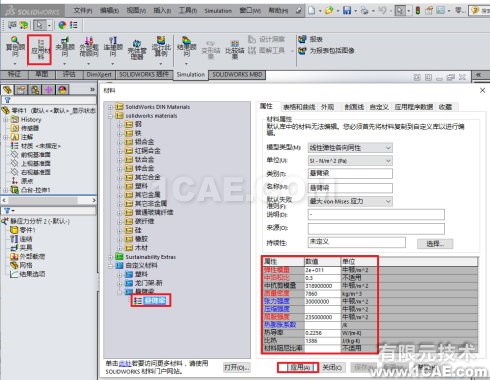This screenshot has width=490, height=380.
Task: Select 夹具 (Fixtures) in the simulation study tree
Action: point(26,248)
